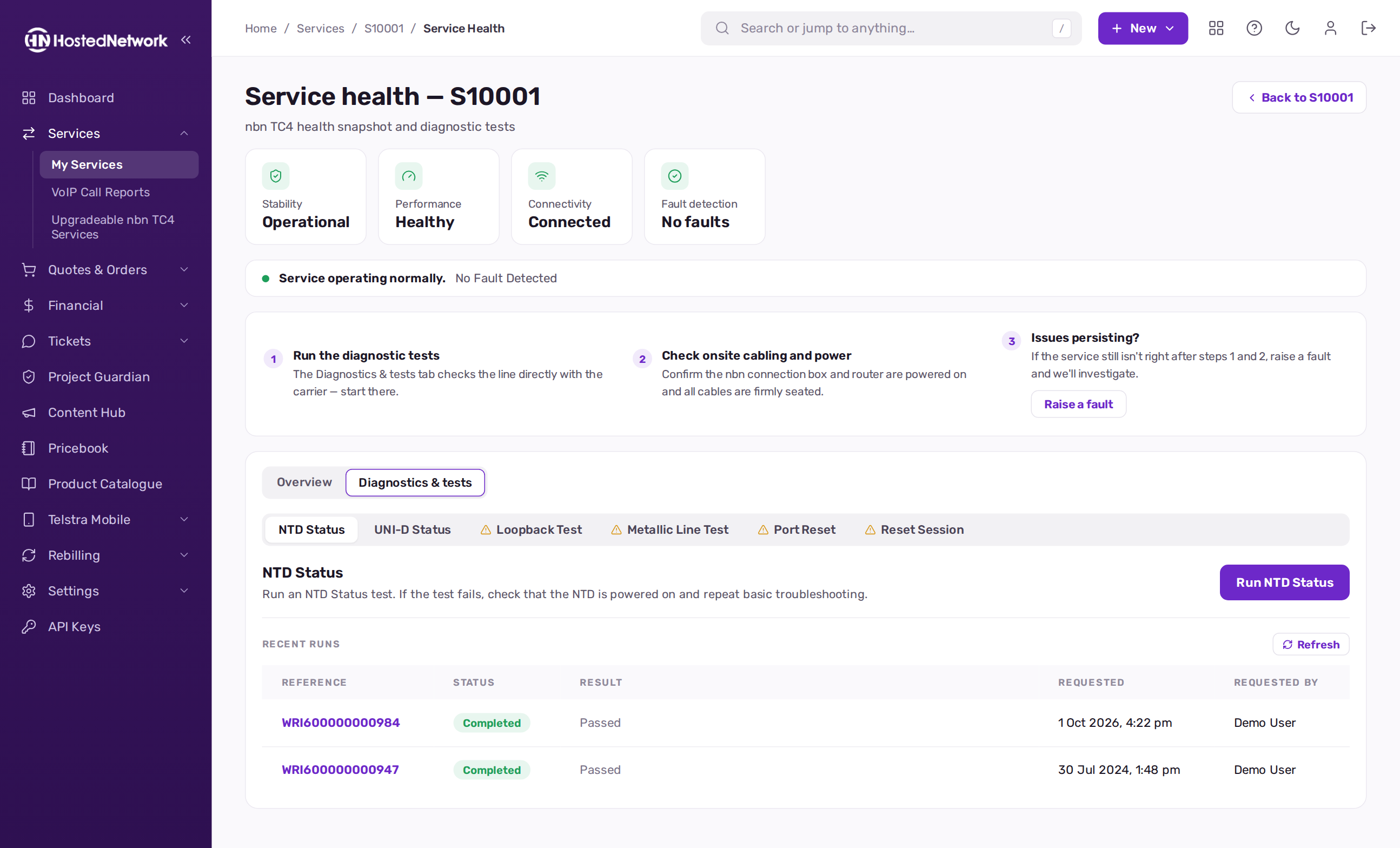The width and height of the screenshot is (1400, 848).
Task: Click the Pricebook notebook icon
Action: [x=29, y=448]
